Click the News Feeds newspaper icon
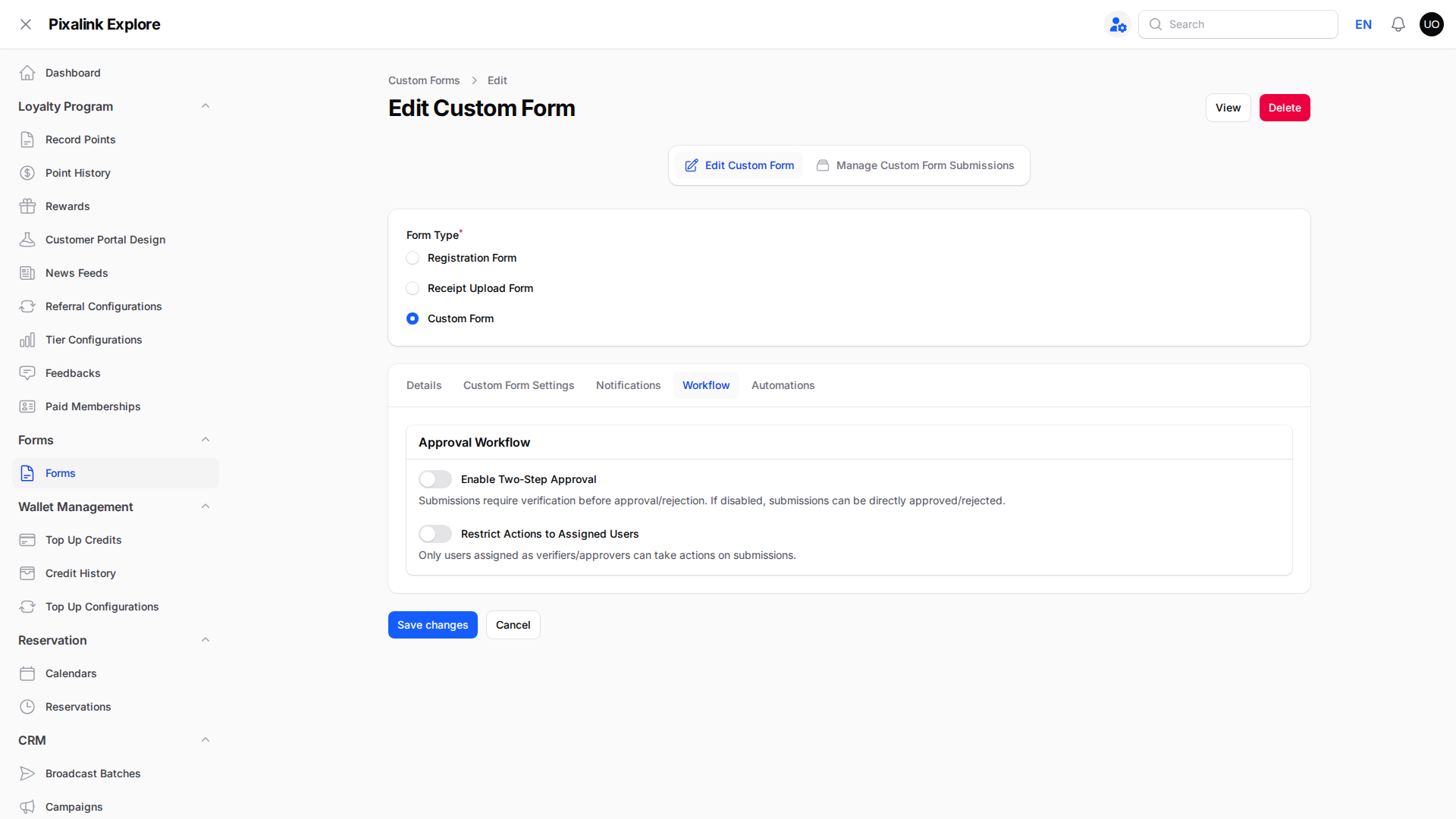Image resolution: width=1456 pixels, height=819 pixels. [x=27, y=273]
